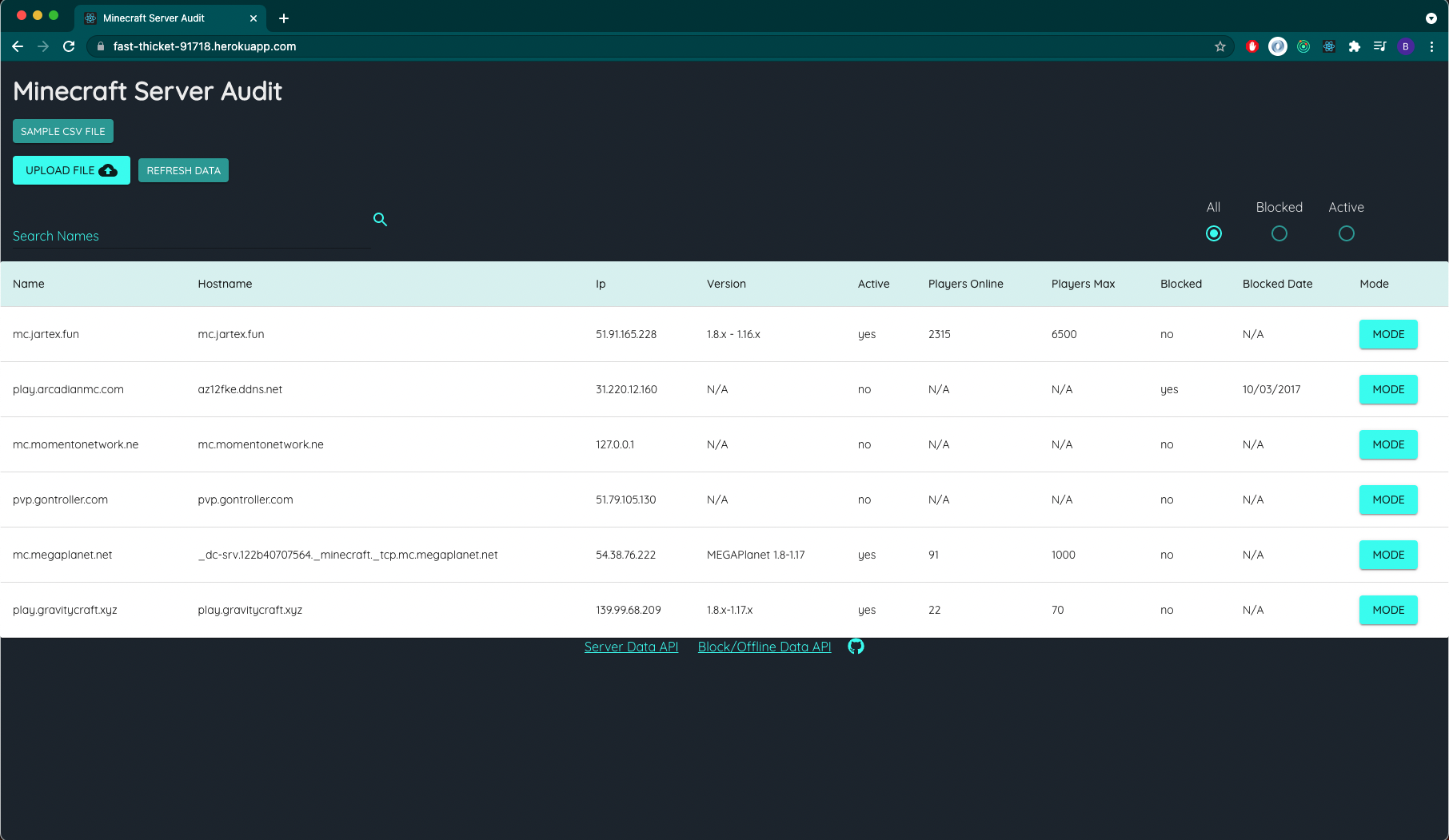Open the green circular extension icon

click(1303, 46)
